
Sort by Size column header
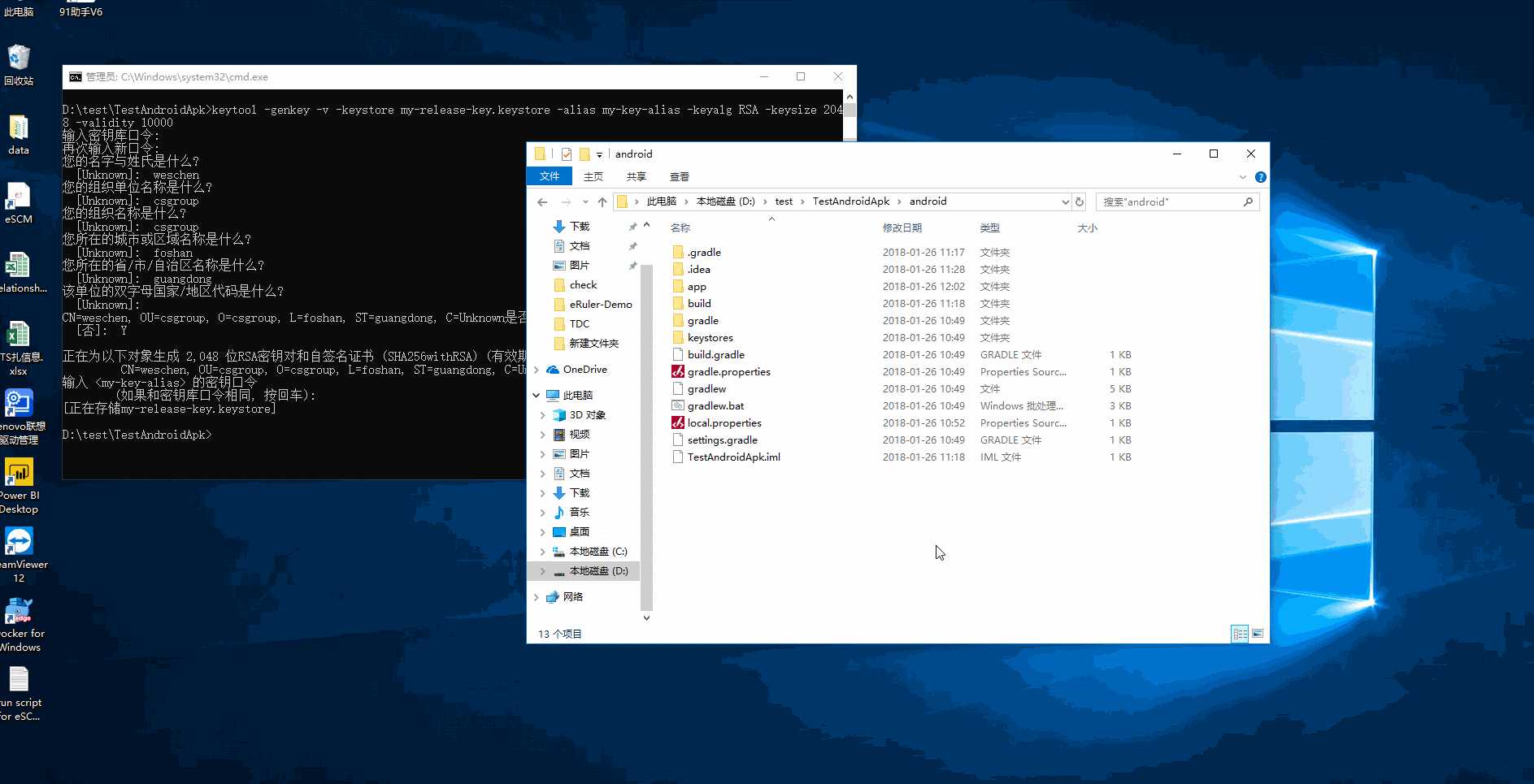tap(1088, 228)
